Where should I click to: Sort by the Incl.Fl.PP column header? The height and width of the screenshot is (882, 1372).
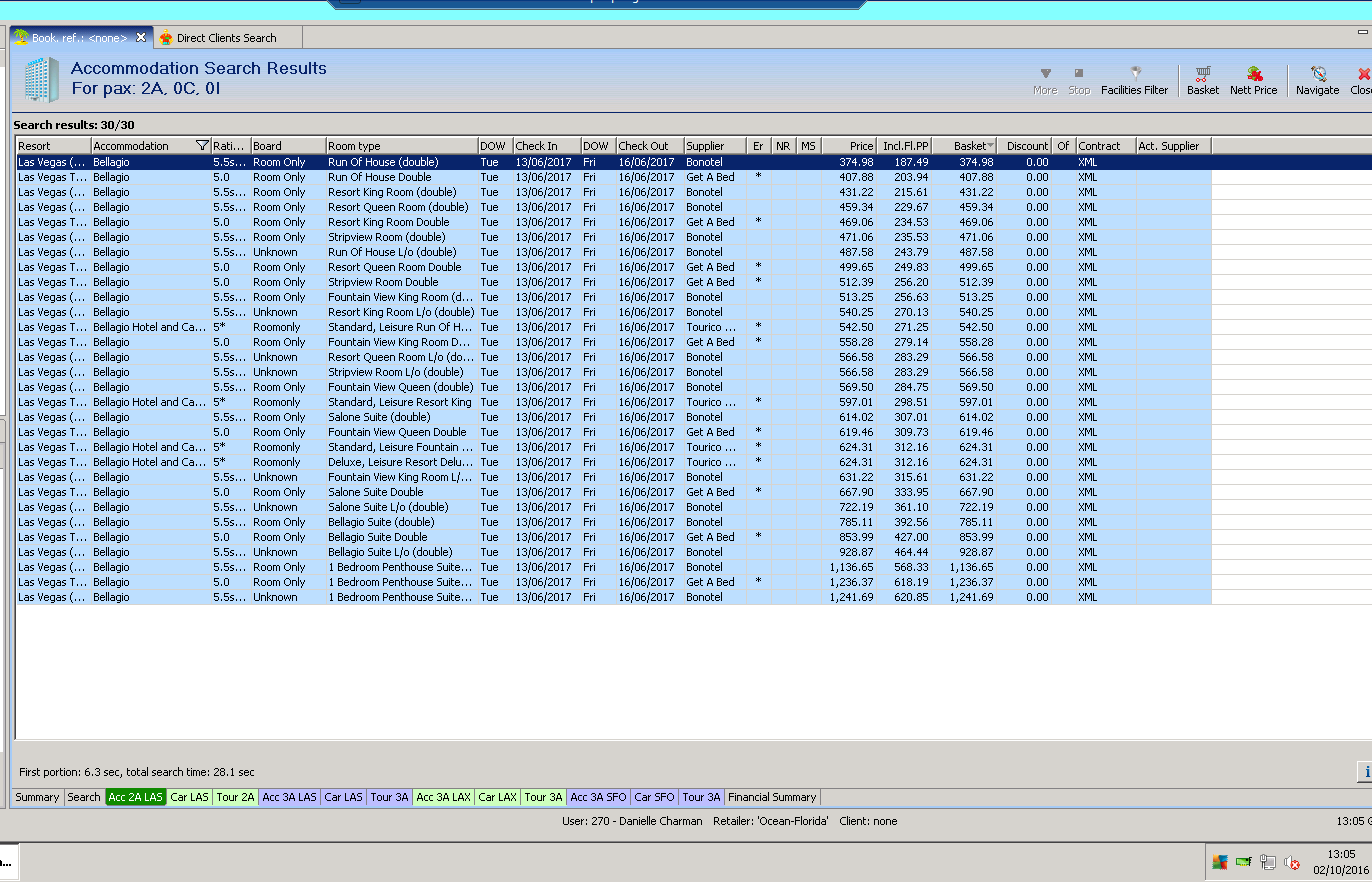905,146
